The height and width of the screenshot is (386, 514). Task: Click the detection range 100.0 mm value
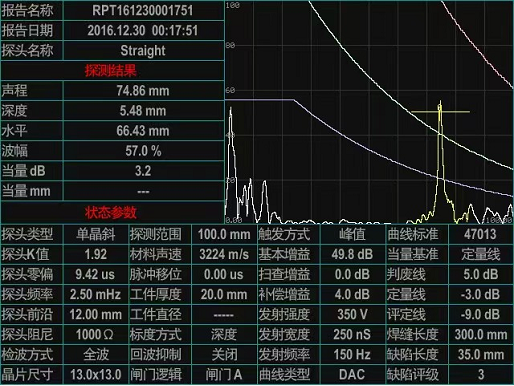pos(224,234)
